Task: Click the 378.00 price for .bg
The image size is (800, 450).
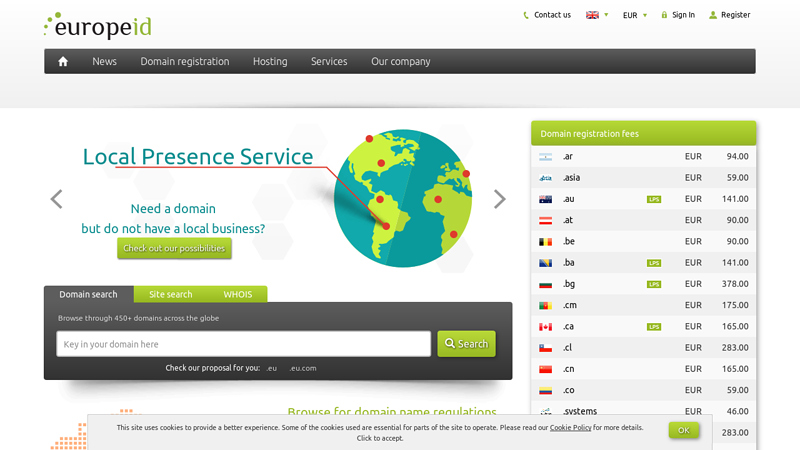Action: click(735, 284)
